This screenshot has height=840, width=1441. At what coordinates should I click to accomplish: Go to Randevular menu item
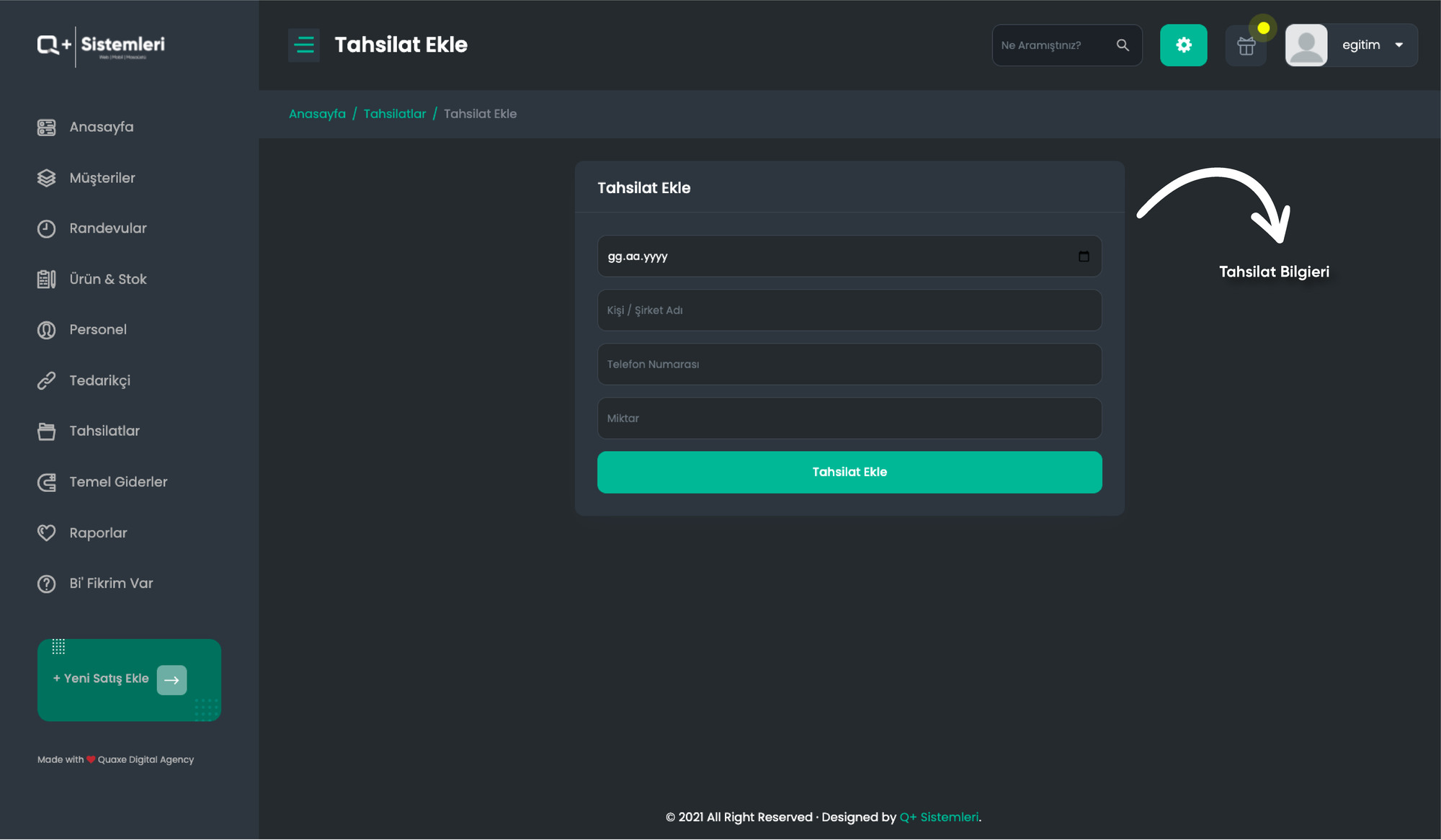tap(107, 228)
